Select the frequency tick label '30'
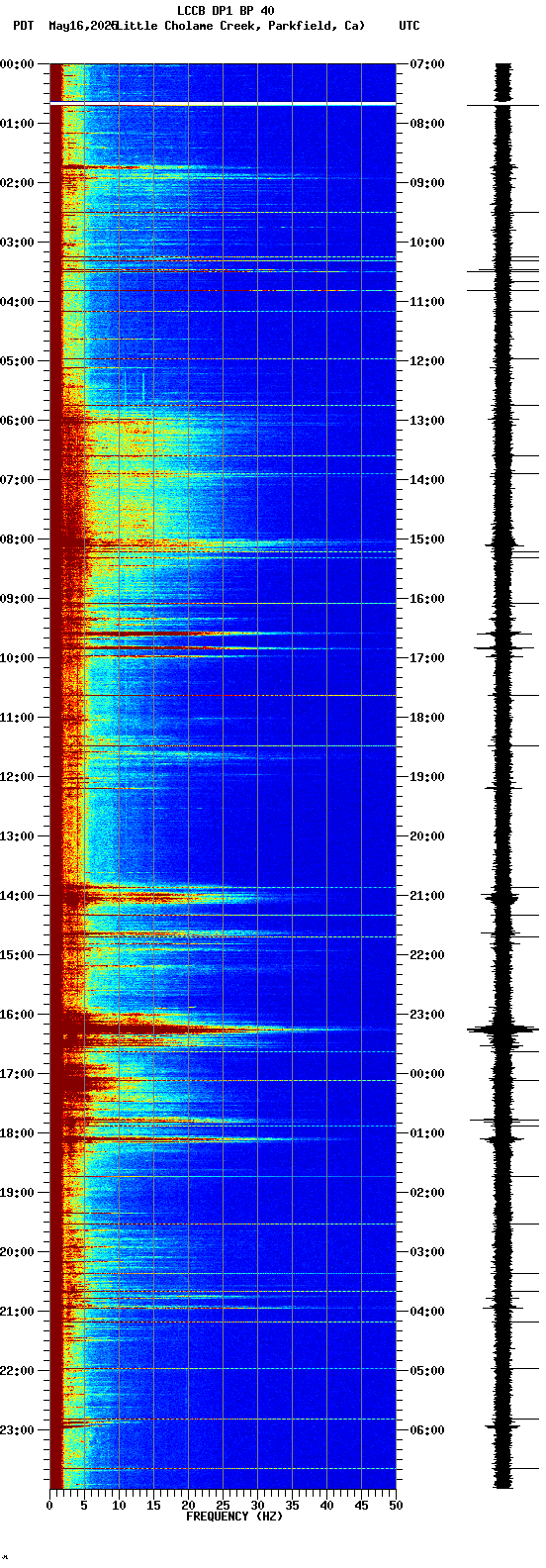The image size is (546, 1568). pos(257,1506)
